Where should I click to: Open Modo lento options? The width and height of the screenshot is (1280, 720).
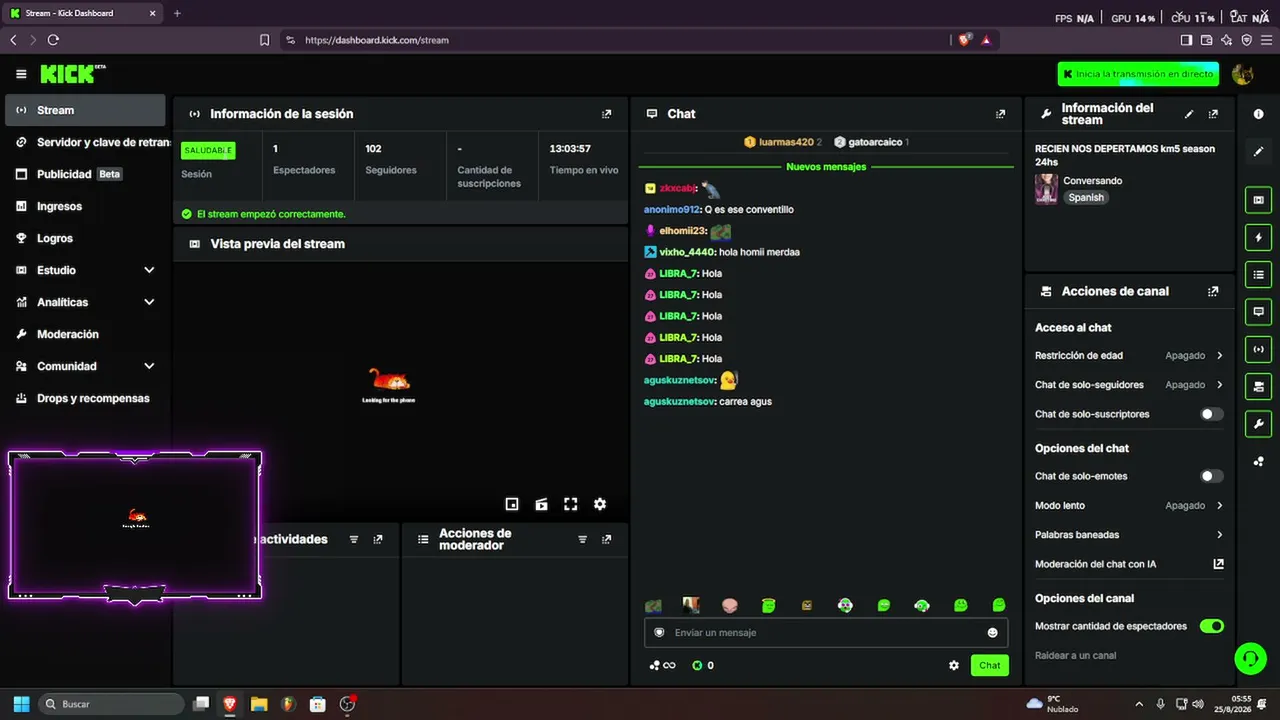point(1130,506)
